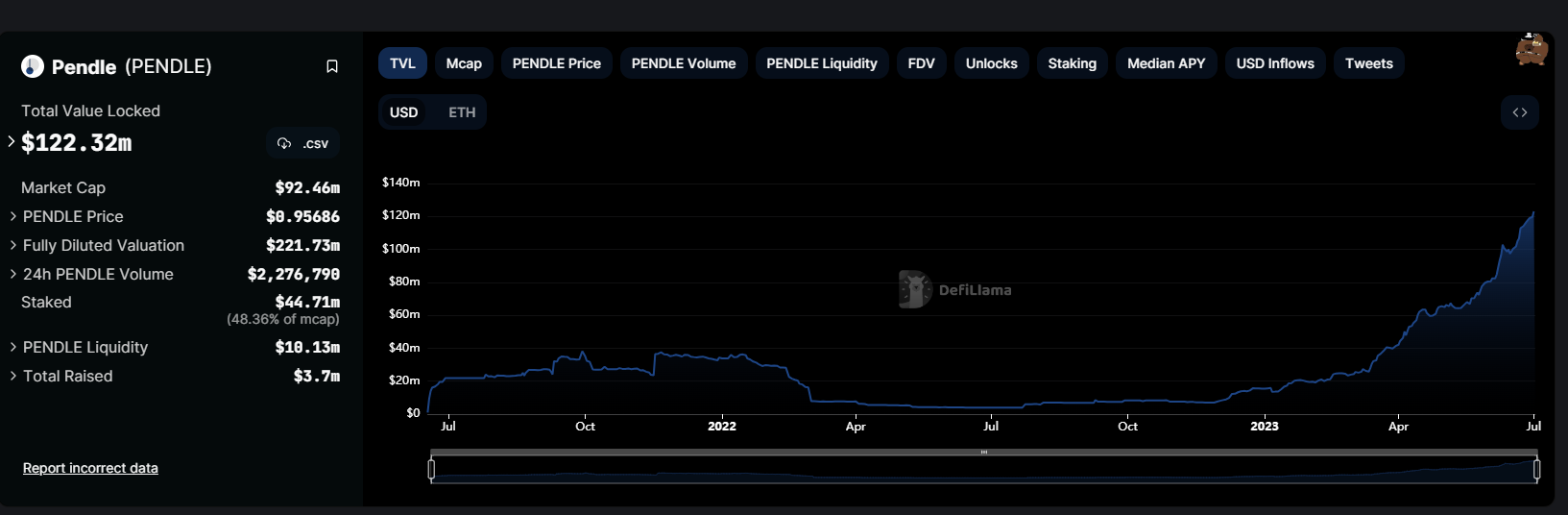Click the Pendle token logo
This screenshot has height=515, width=1568.
[x=33, y=66]
